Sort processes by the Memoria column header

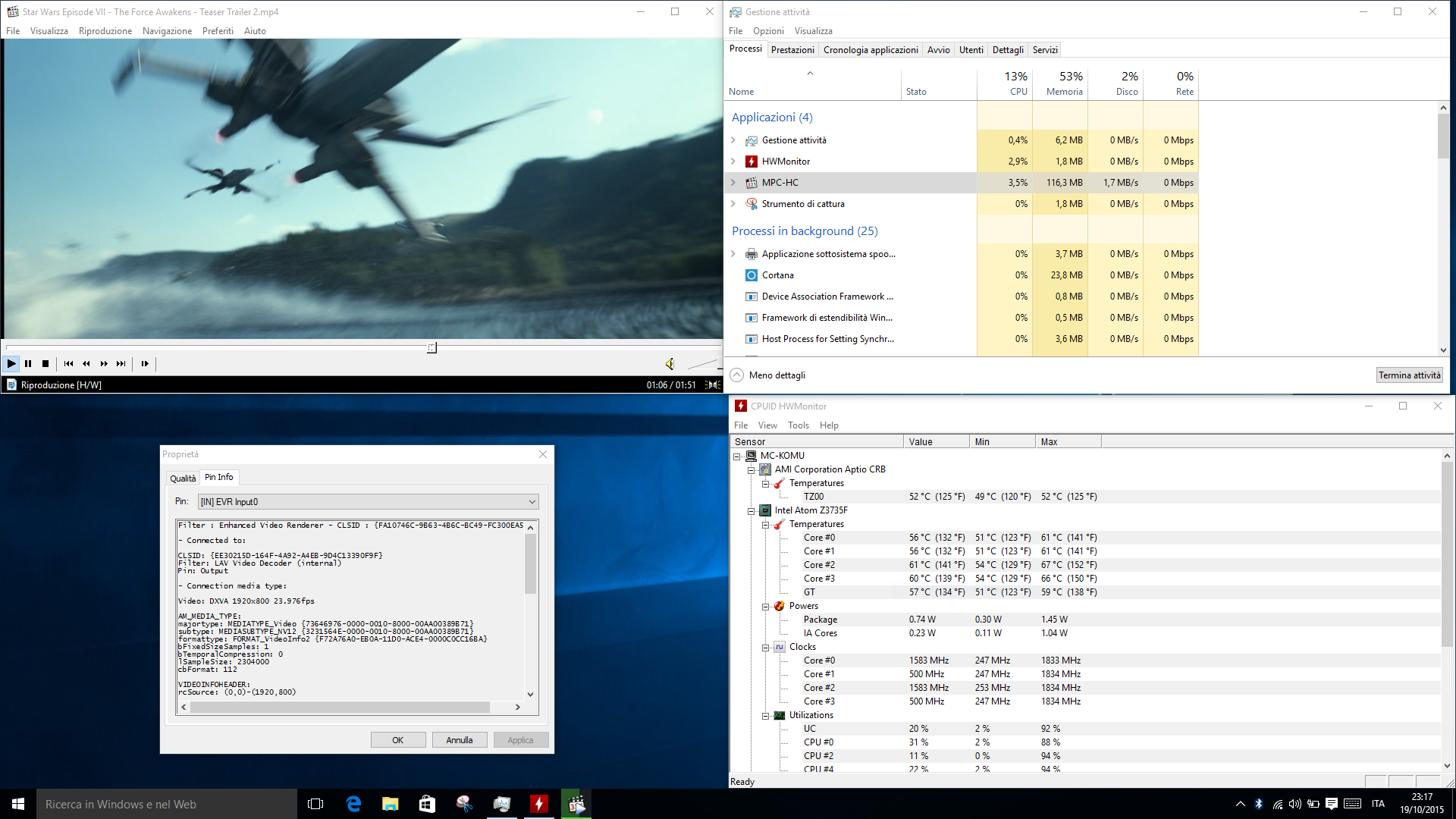tap(1059, 83)
